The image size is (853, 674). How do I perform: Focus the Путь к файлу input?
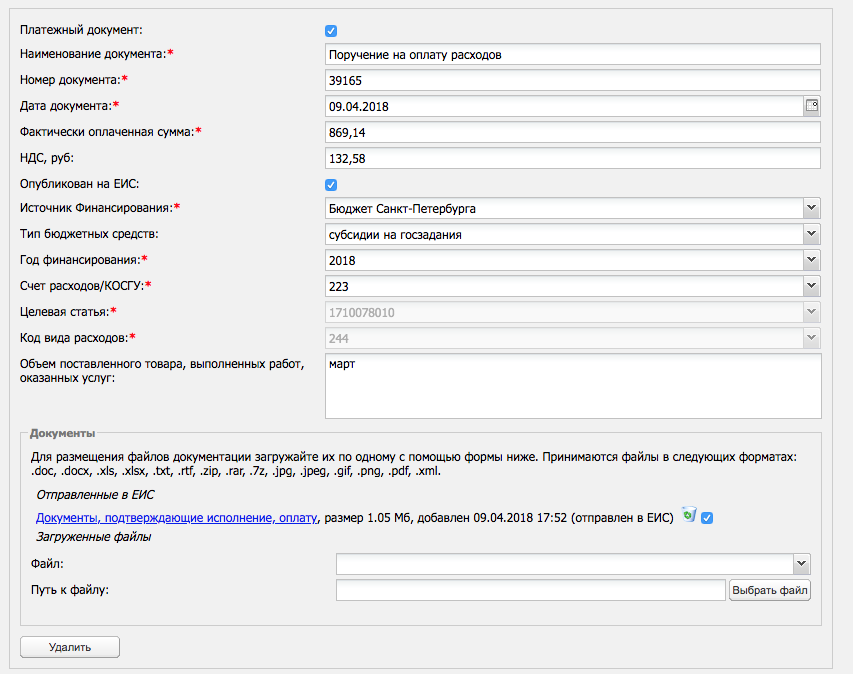530,590
